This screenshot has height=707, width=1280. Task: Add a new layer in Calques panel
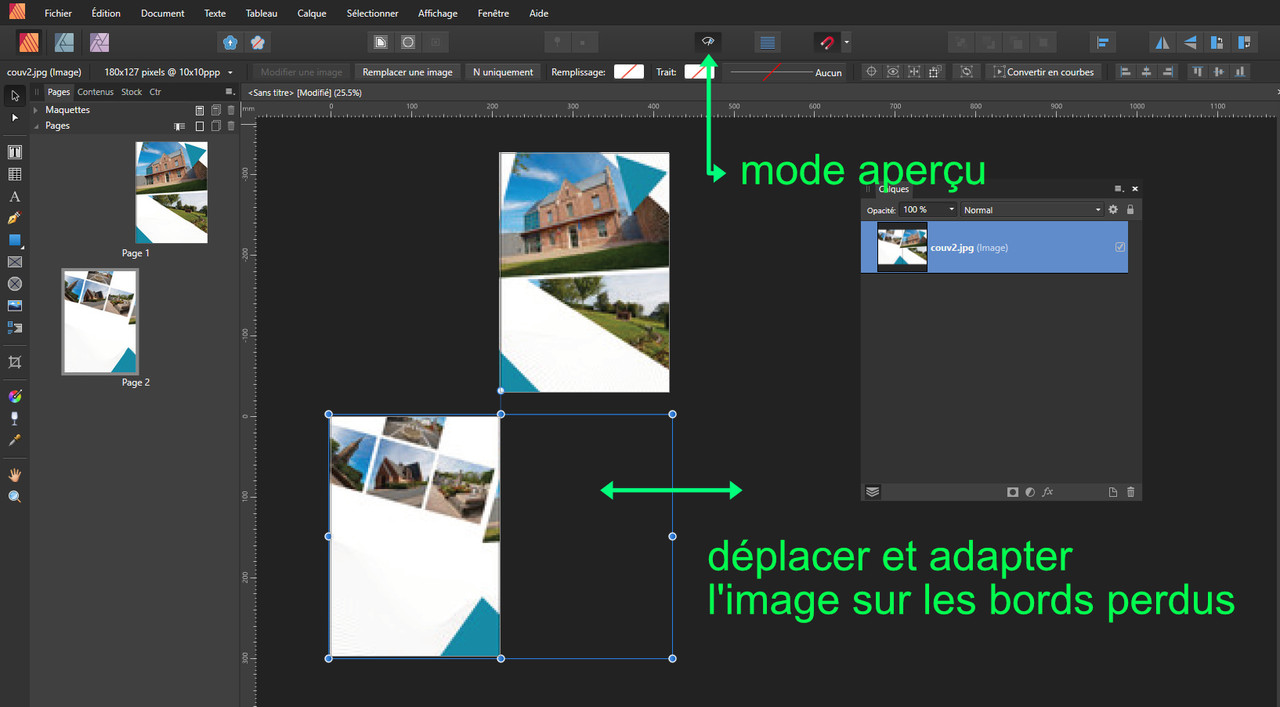[x=1113, y=492]
